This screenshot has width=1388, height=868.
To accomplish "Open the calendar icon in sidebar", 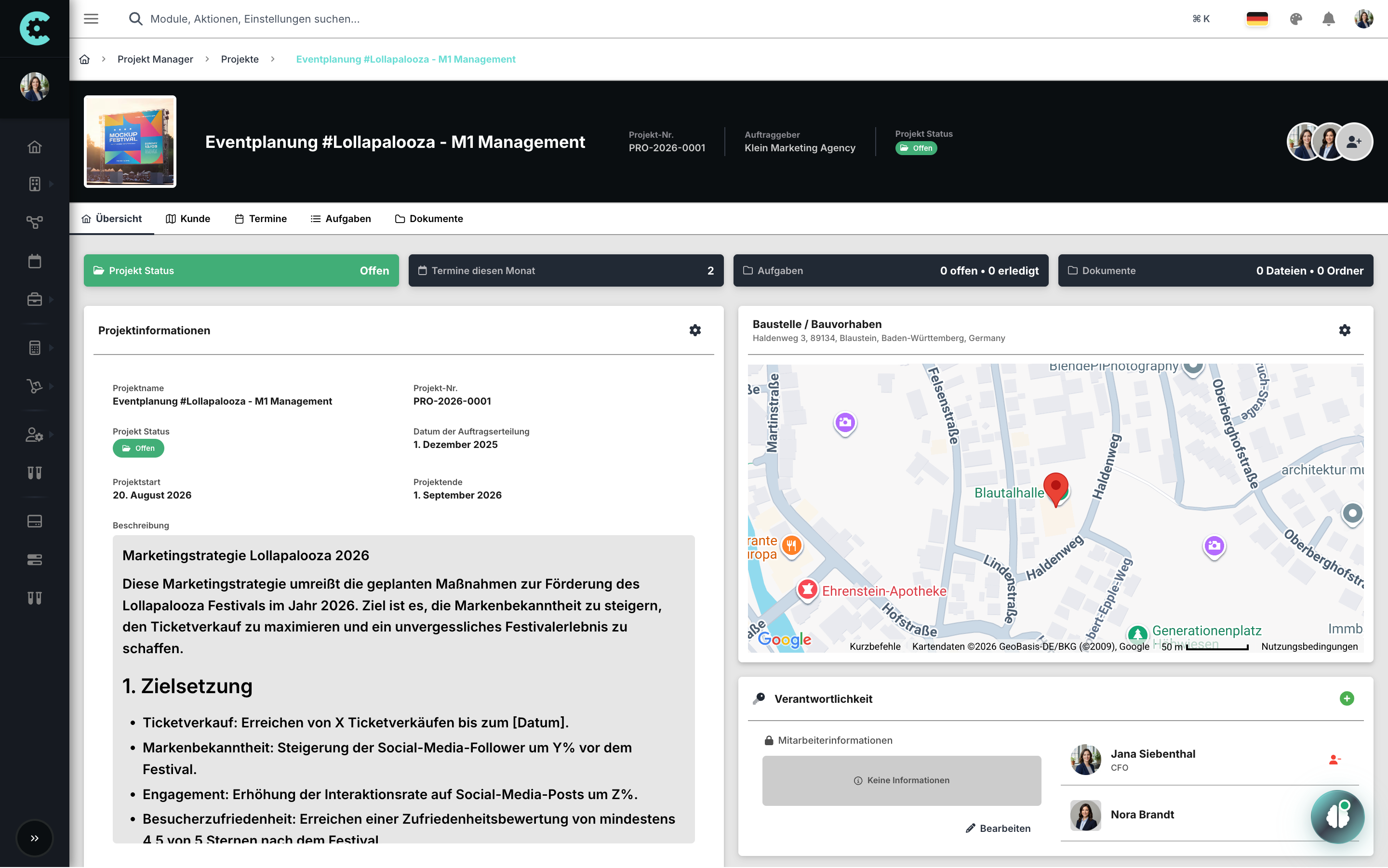I will [34, 261].
